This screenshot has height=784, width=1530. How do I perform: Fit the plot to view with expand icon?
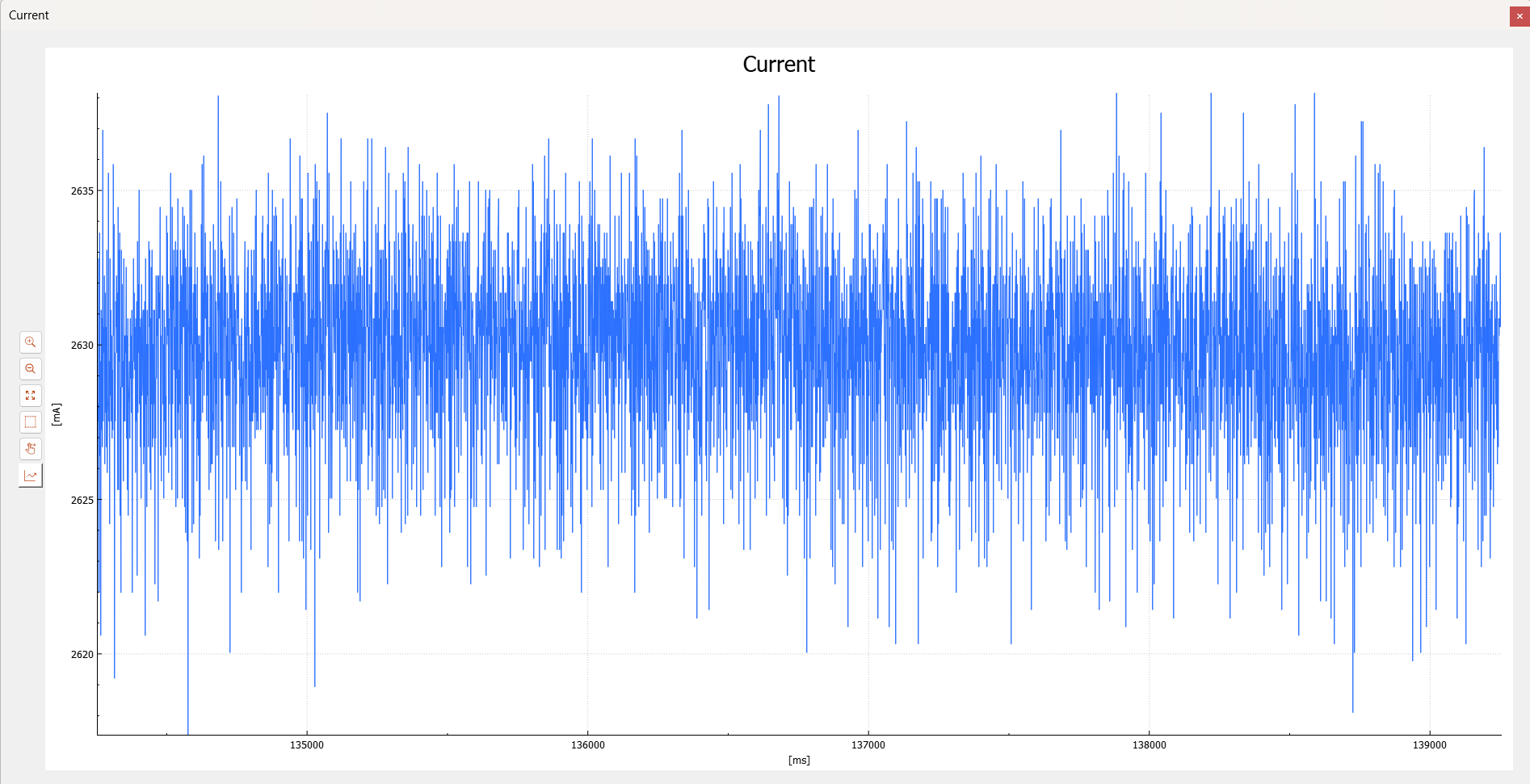tap(31, 396)
